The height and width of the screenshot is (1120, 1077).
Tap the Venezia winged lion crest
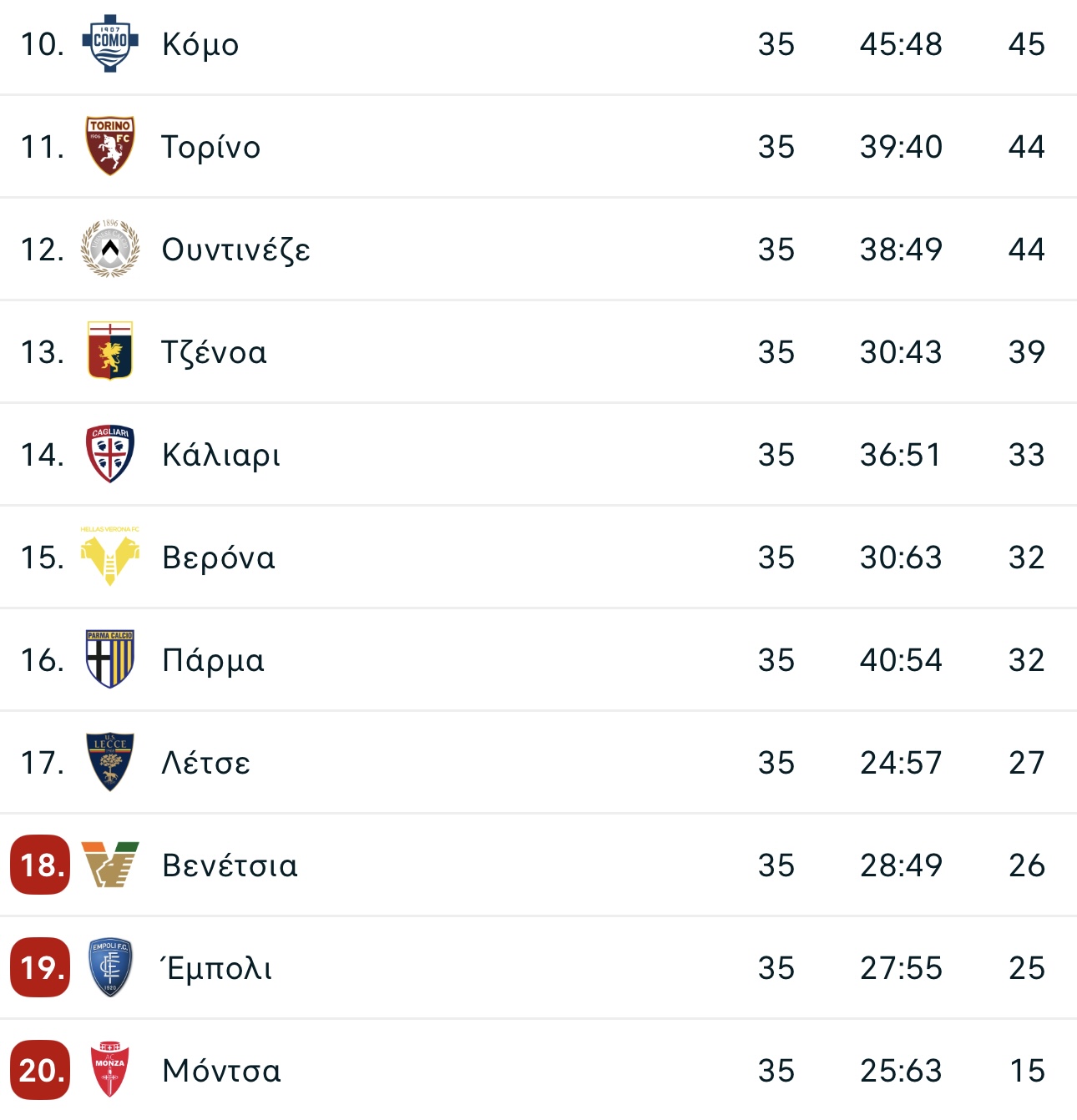(110, 865)
